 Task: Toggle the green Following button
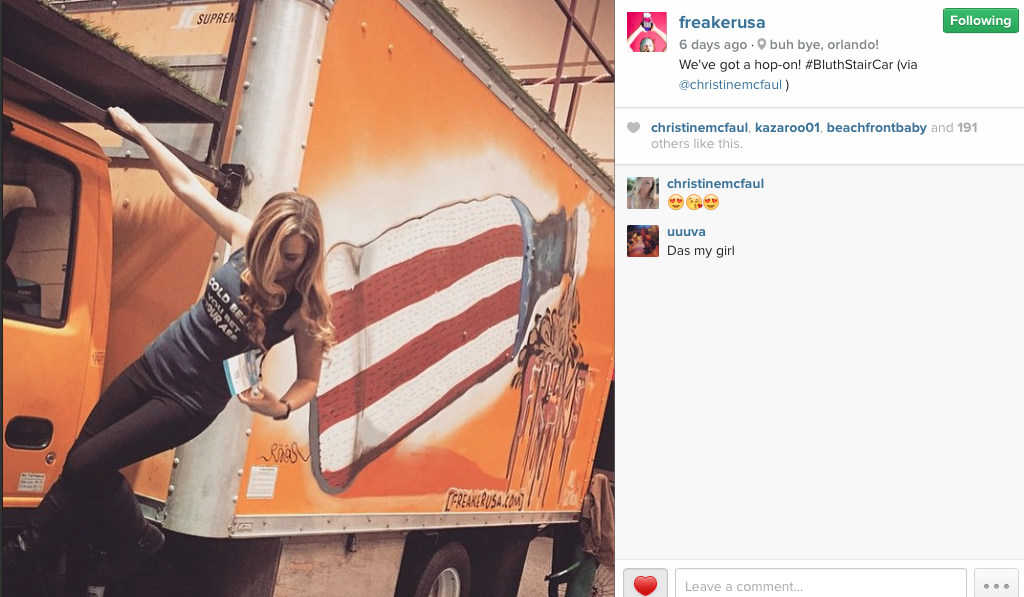980,21
